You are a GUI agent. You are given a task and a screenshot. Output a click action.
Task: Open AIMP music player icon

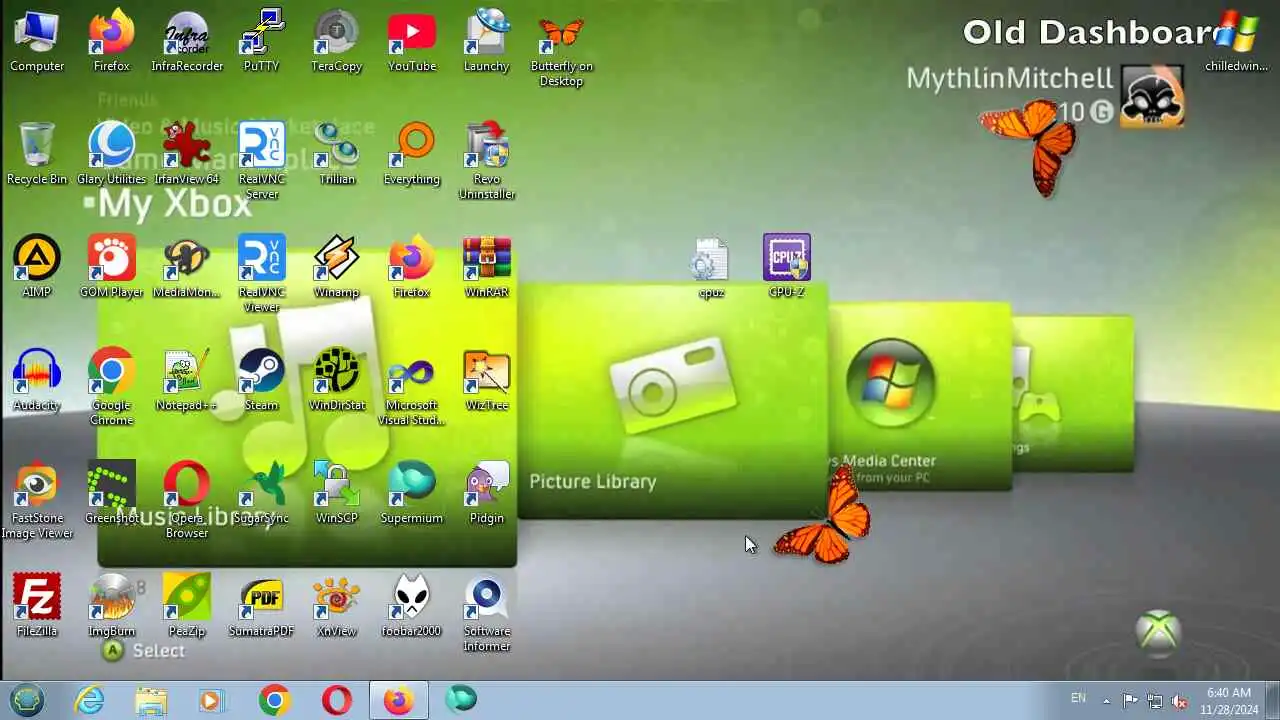coord(37,268)
